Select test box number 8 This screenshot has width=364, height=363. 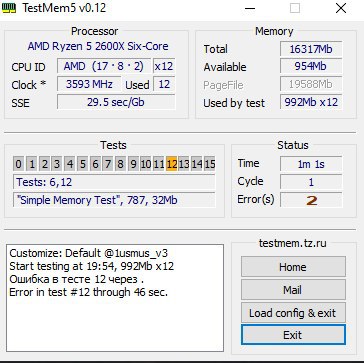click(x=120, y=164)
